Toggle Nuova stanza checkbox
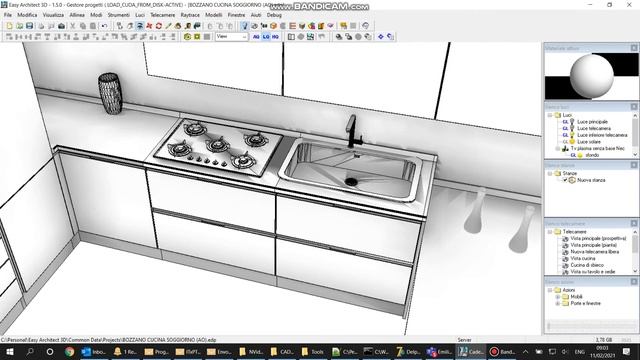640x360 pixels. point(565,180)
